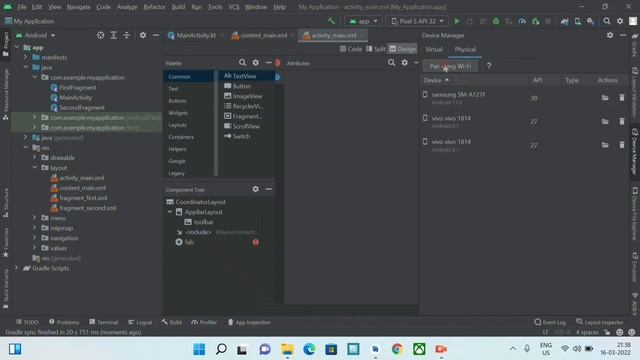This screenshot has width=640, height=360.
Task: Open the Device Manager side tool window
Action: tap(635, 151)
